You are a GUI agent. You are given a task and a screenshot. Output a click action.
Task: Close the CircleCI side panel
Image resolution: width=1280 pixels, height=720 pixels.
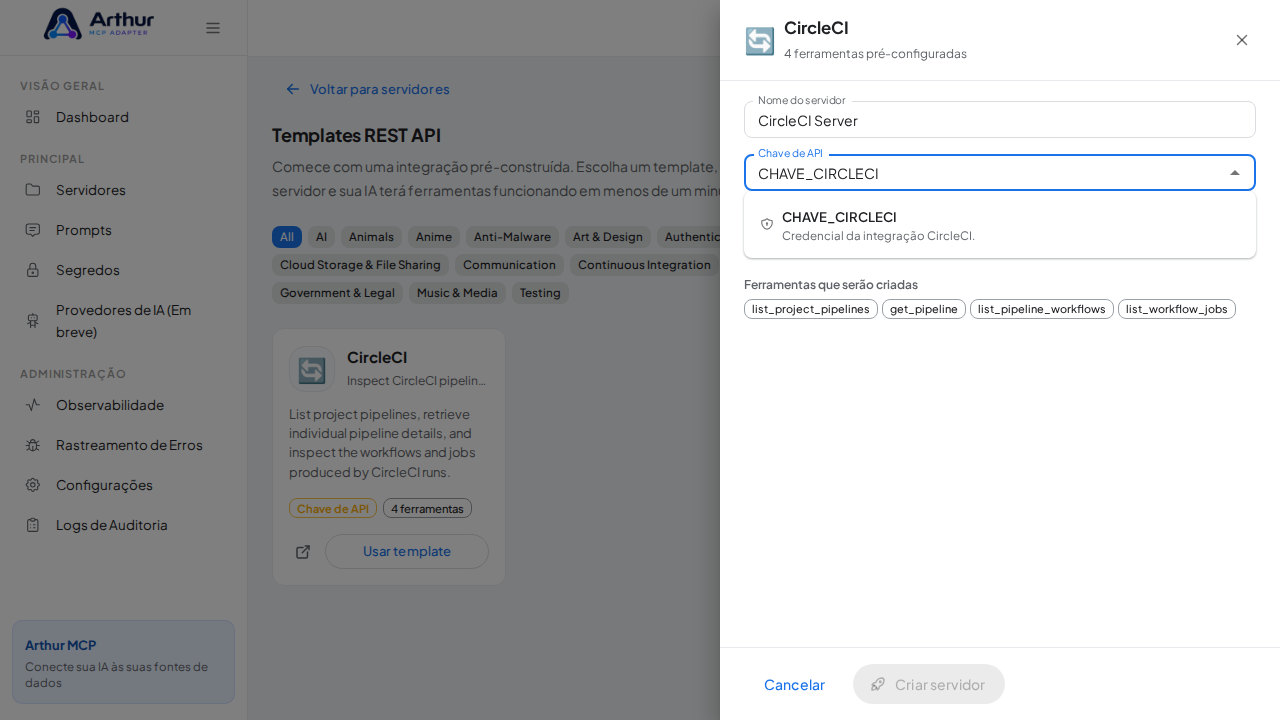1242,40
